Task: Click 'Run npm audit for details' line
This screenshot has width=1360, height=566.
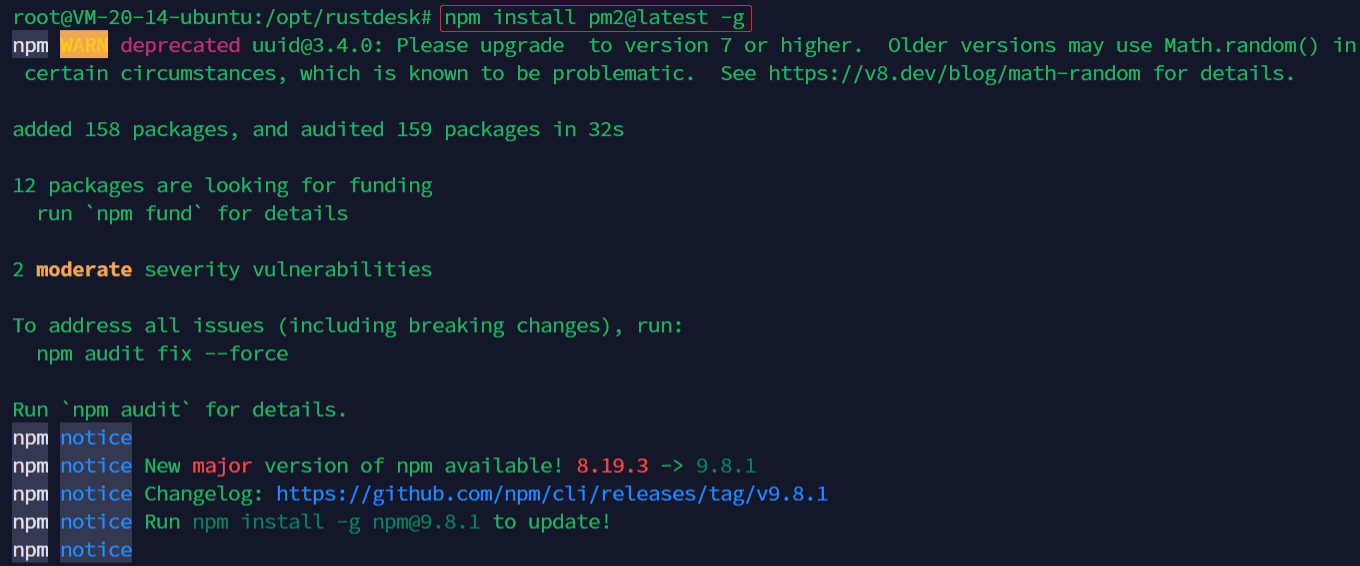Action: click(x=180, y=410)
